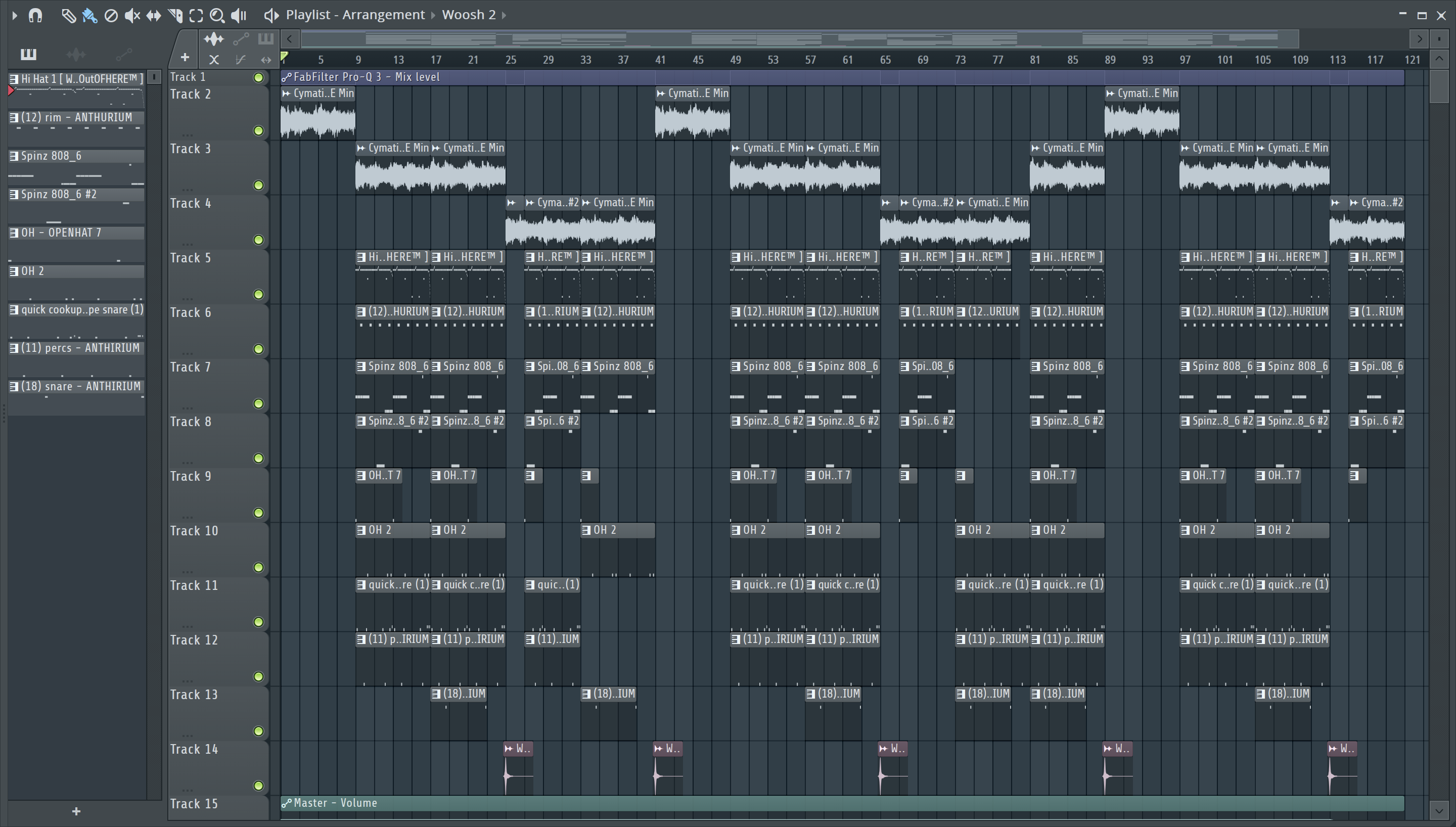Select the Playback scrub tool

tap(239, 15)
